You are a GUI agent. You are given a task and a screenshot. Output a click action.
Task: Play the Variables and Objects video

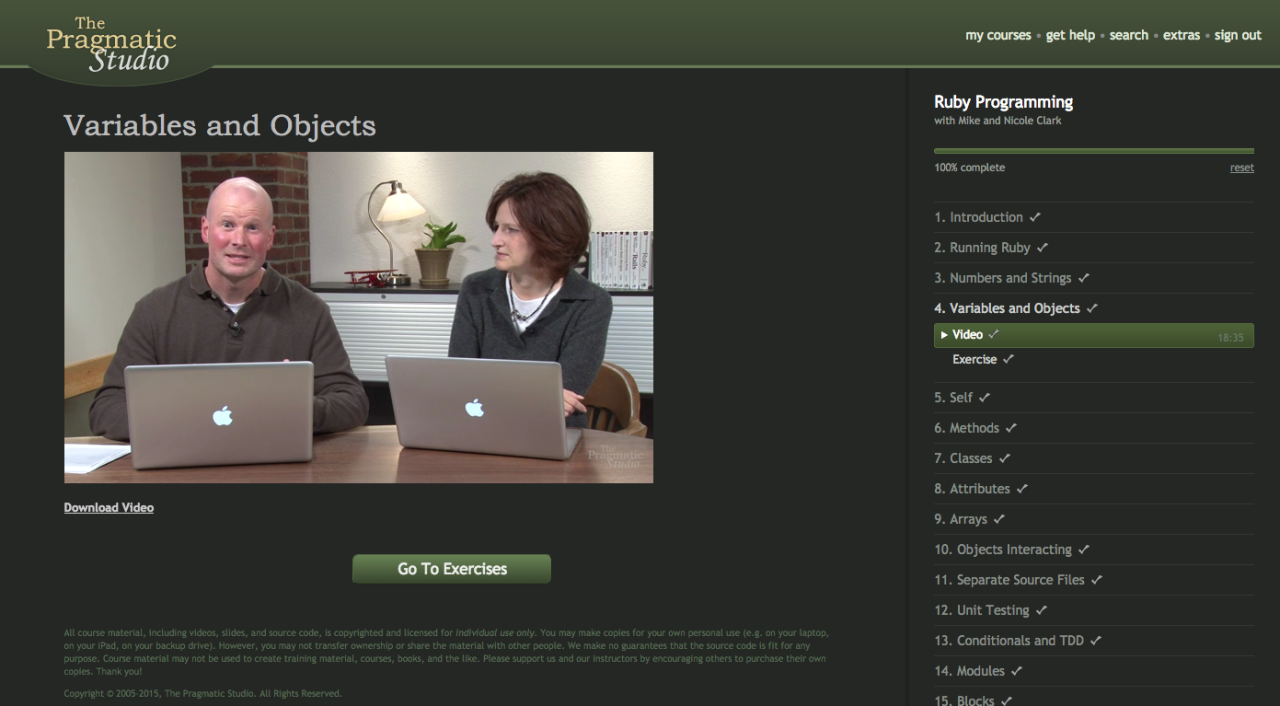[358, 317]
